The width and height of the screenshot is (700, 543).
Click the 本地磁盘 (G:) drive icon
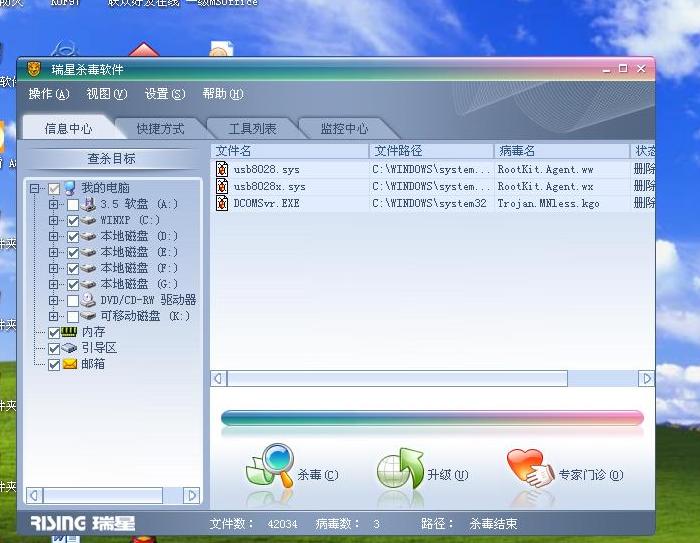pyautogui.click(x=88, y=284)
